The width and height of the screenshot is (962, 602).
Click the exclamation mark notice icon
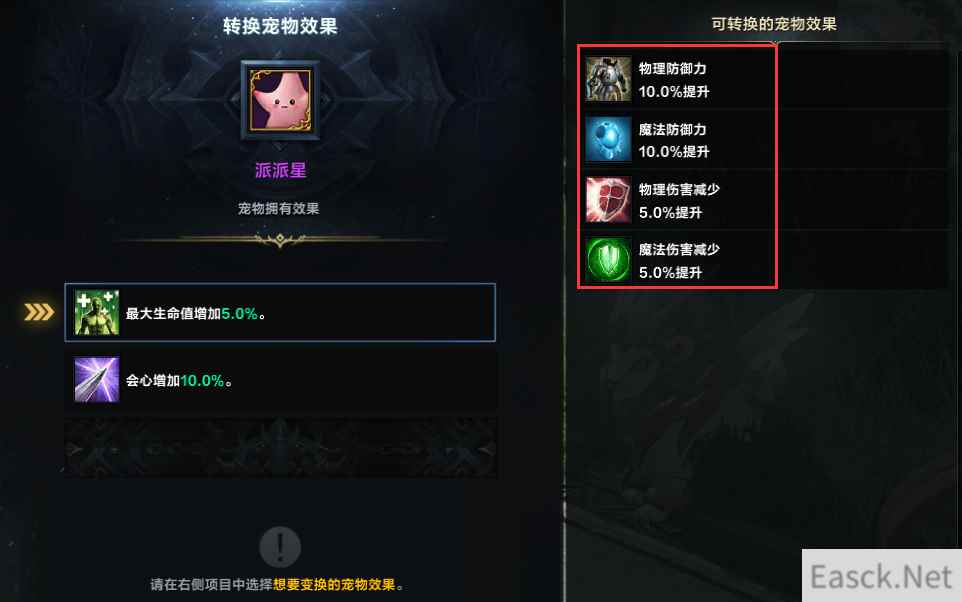tap(280, 546)
